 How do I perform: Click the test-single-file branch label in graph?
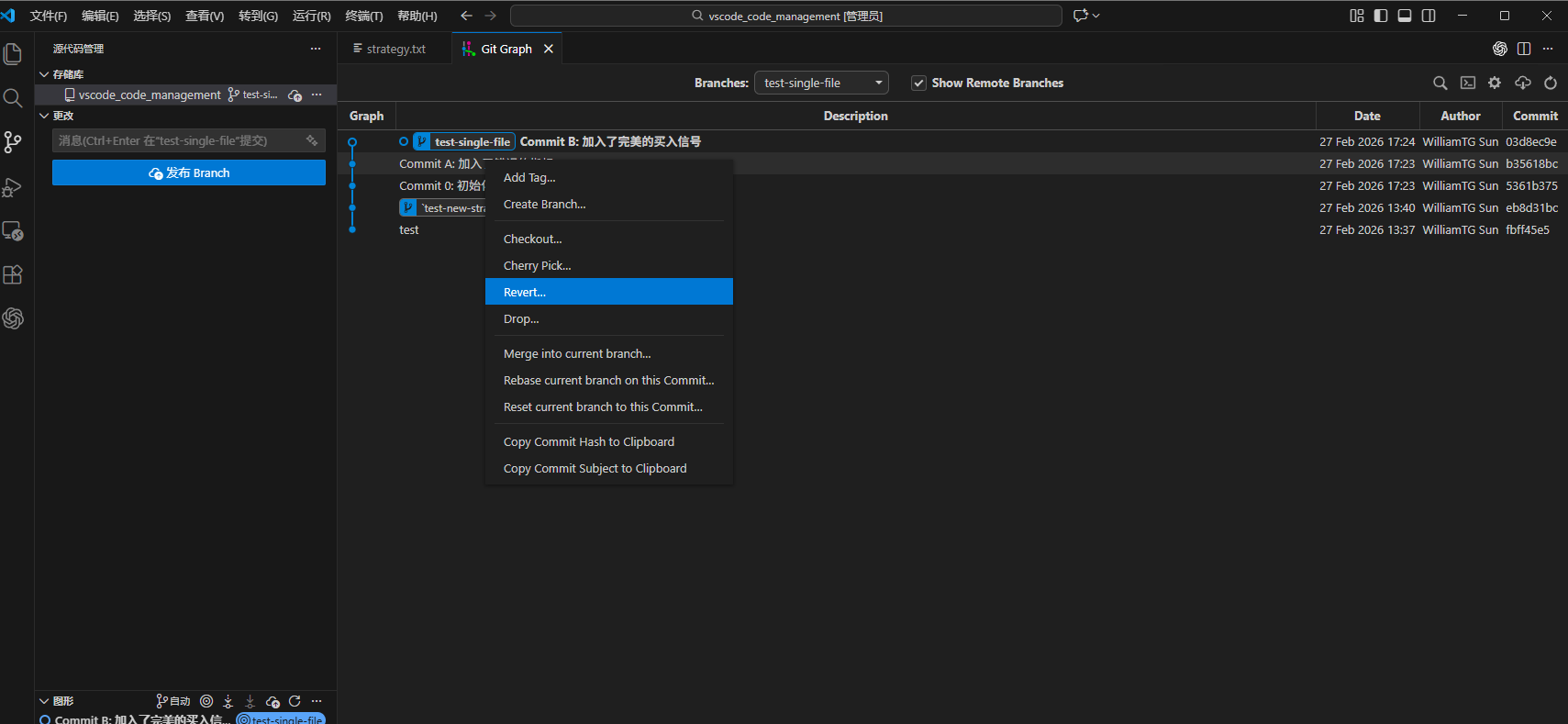[x=464, y=141]
